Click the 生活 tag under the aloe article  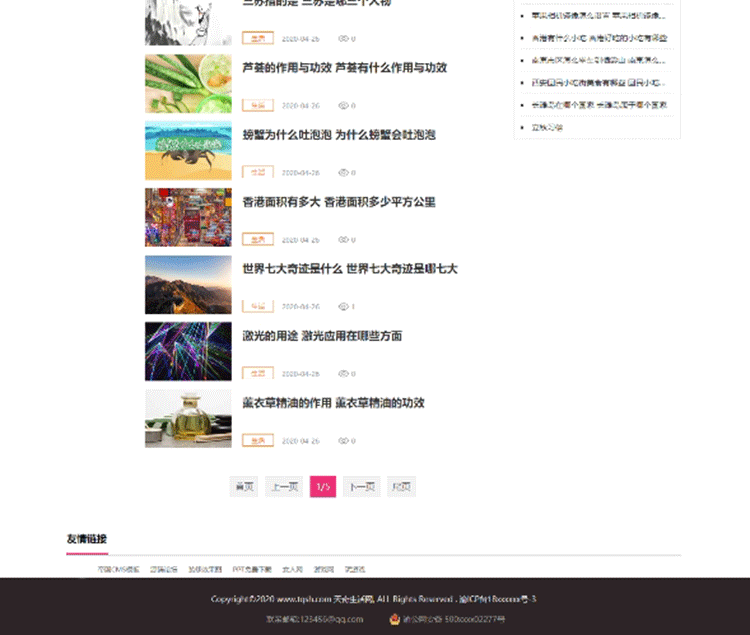coord(258,105)
